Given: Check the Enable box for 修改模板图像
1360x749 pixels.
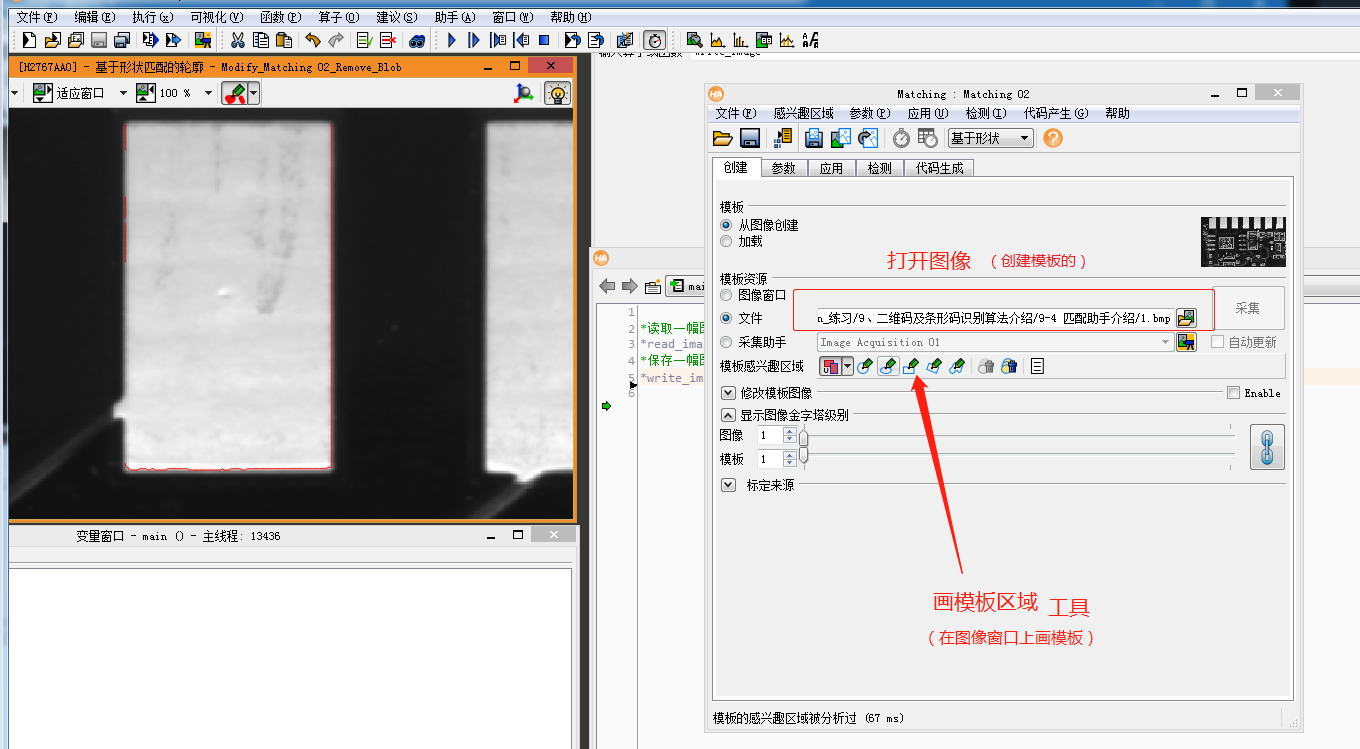Looking at the screenshot, I should (x=1233, y=392).
